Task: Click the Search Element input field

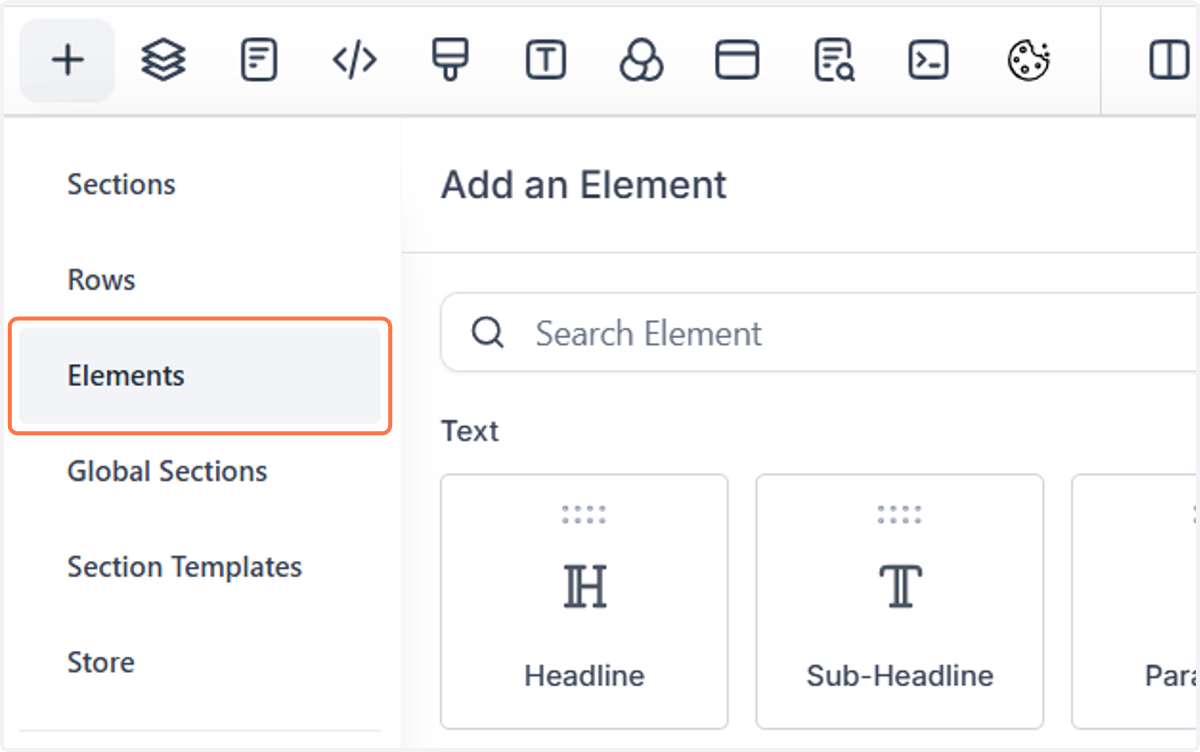Action: coord(820,332)
